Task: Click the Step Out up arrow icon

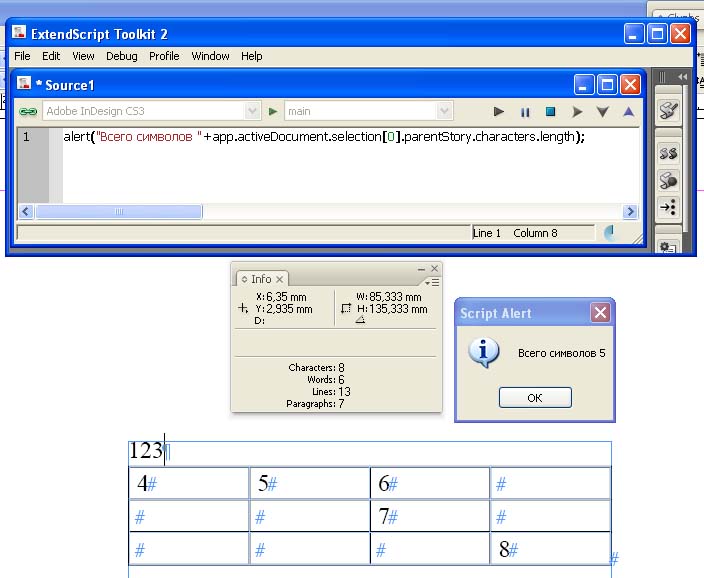Action: pos(629,112)
